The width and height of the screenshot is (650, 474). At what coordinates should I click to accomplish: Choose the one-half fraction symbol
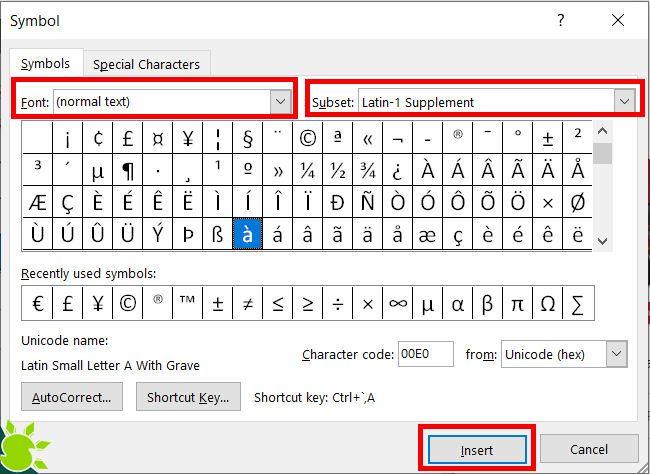(338, 169)
